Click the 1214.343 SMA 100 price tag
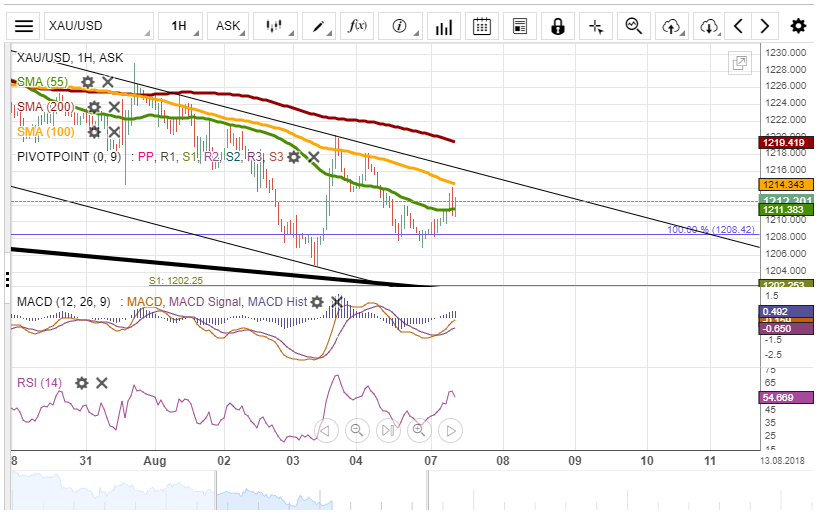Image resolution: width=823 pixels, height=515 pixels. pyautogui.click(x=786, y=185)
